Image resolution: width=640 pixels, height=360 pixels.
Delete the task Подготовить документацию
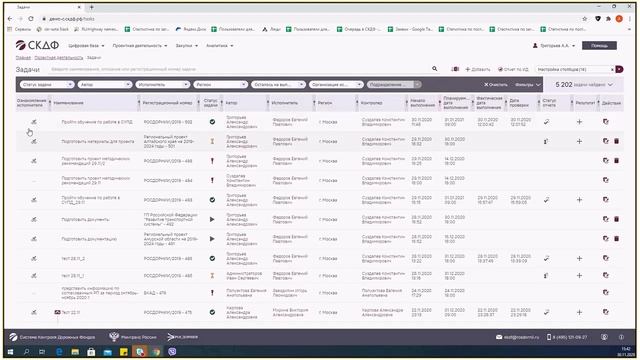(x=617, y=239)
